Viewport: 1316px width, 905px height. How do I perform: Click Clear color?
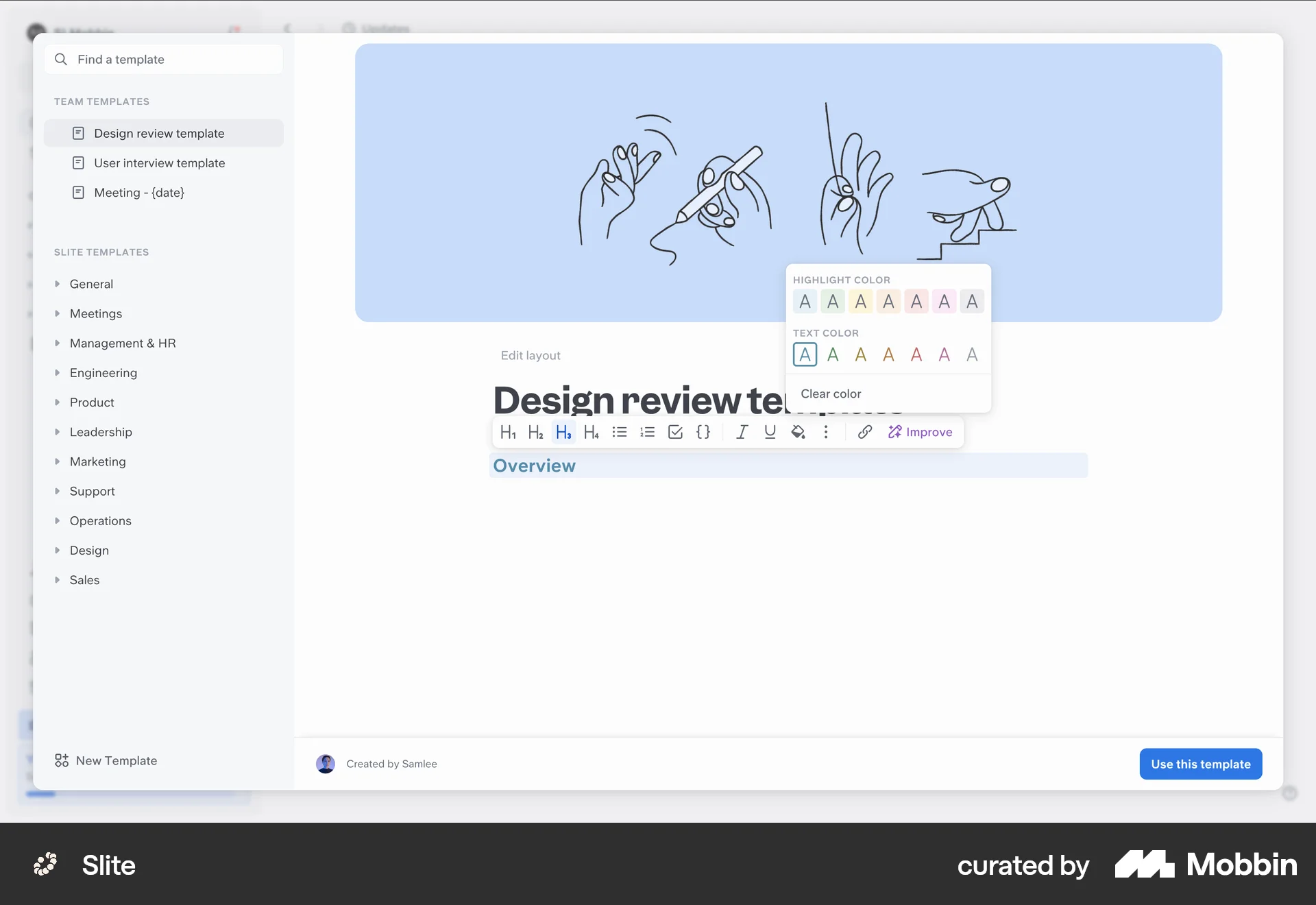[831, 394]
